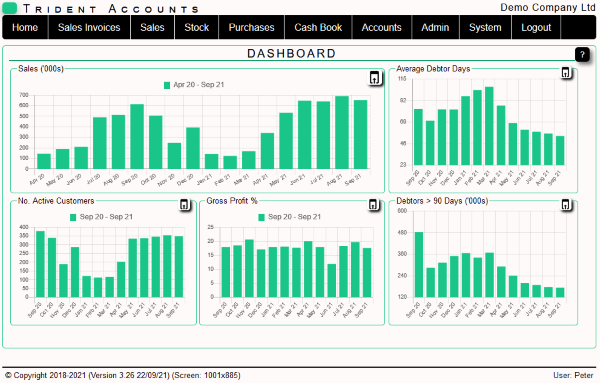Click the Sep 20 bar in Debtors > 90 Days
Viewport: 600px width, 383px height.
pos(419,265)
